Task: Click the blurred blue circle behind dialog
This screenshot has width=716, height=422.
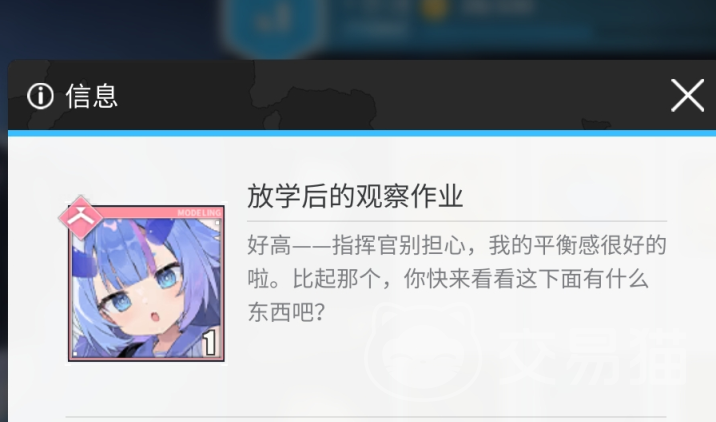Action: pyautogui.click(x=274, y=25)
